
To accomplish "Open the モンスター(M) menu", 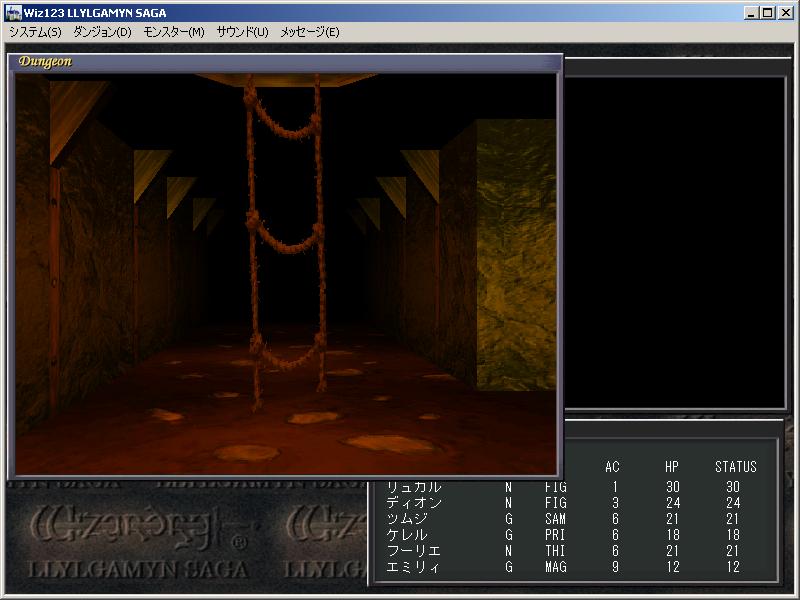I will click(x=174, y=32).
